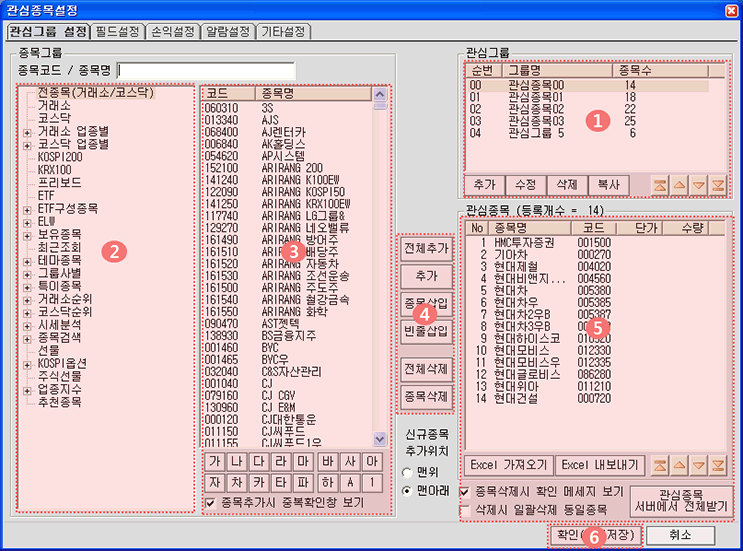Screen dimensions: 743x551
Task: Move 관심그룹 up one position arrow
Action: pyautogui.click(x=679, y=185)
